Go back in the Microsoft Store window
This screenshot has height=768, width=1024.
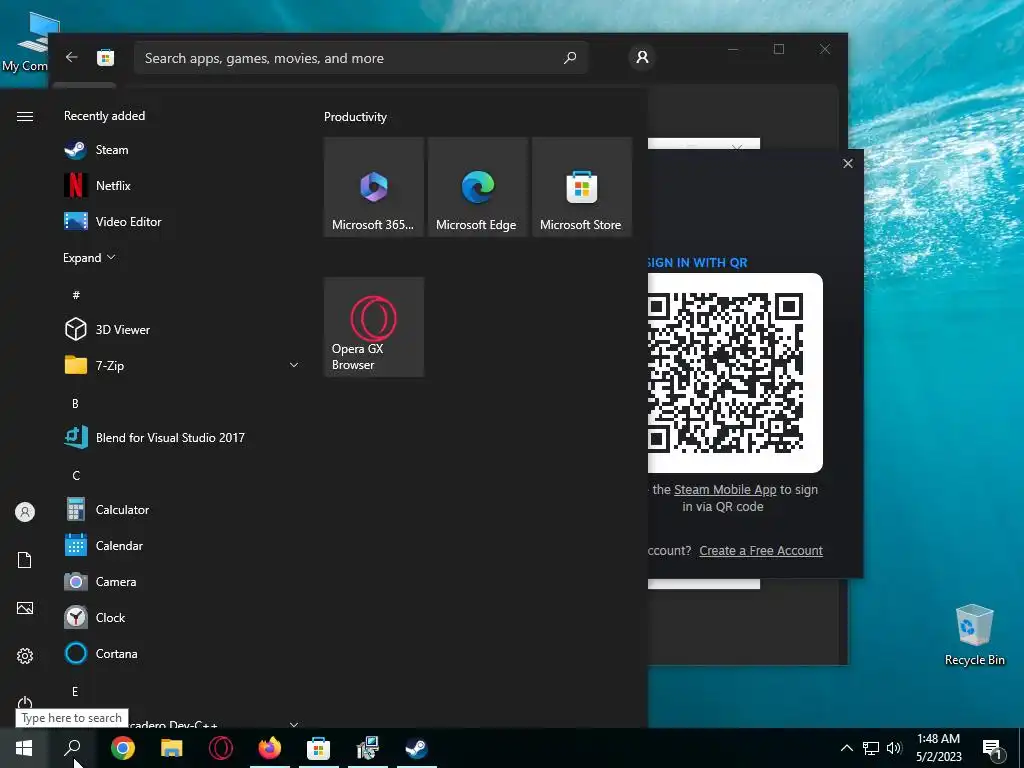[x=72, y=57]
